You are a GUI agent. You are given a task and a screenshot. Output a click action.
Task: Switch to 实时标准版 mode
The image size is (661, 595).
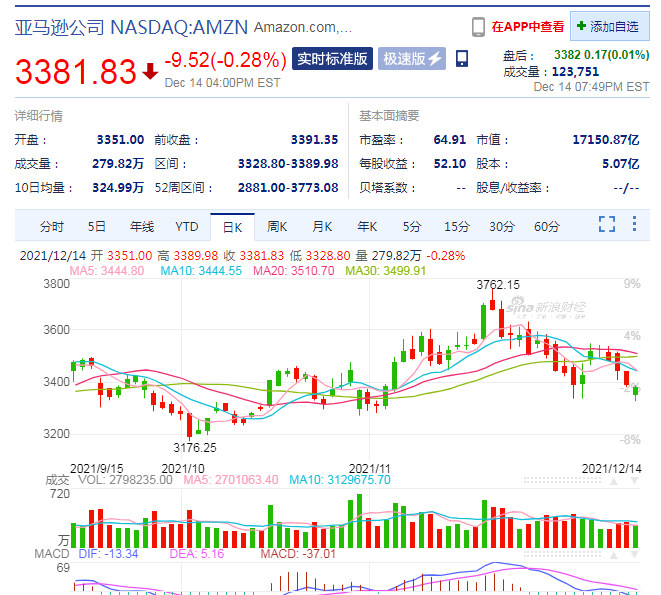(332, 59)
